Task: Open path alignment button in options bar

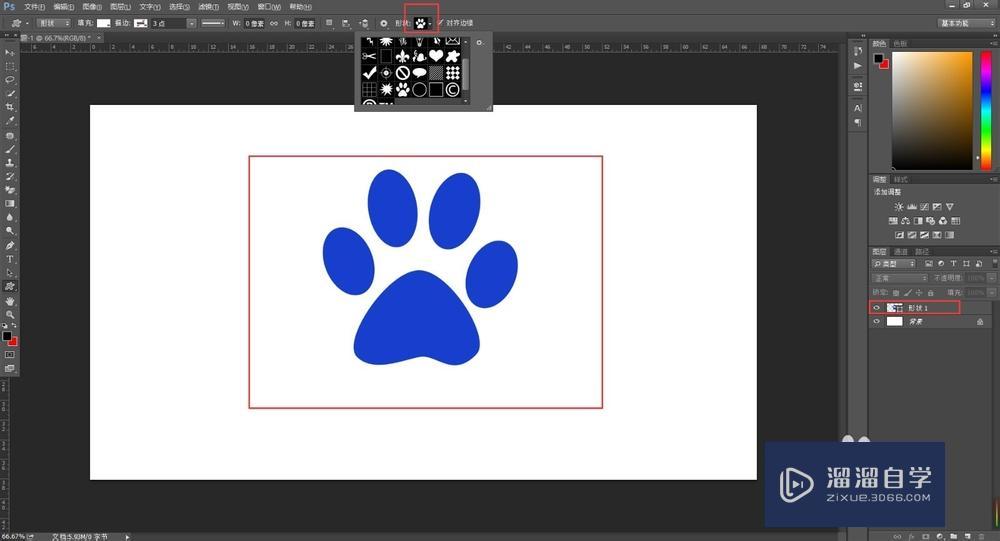Action: (x=346, y=23)
